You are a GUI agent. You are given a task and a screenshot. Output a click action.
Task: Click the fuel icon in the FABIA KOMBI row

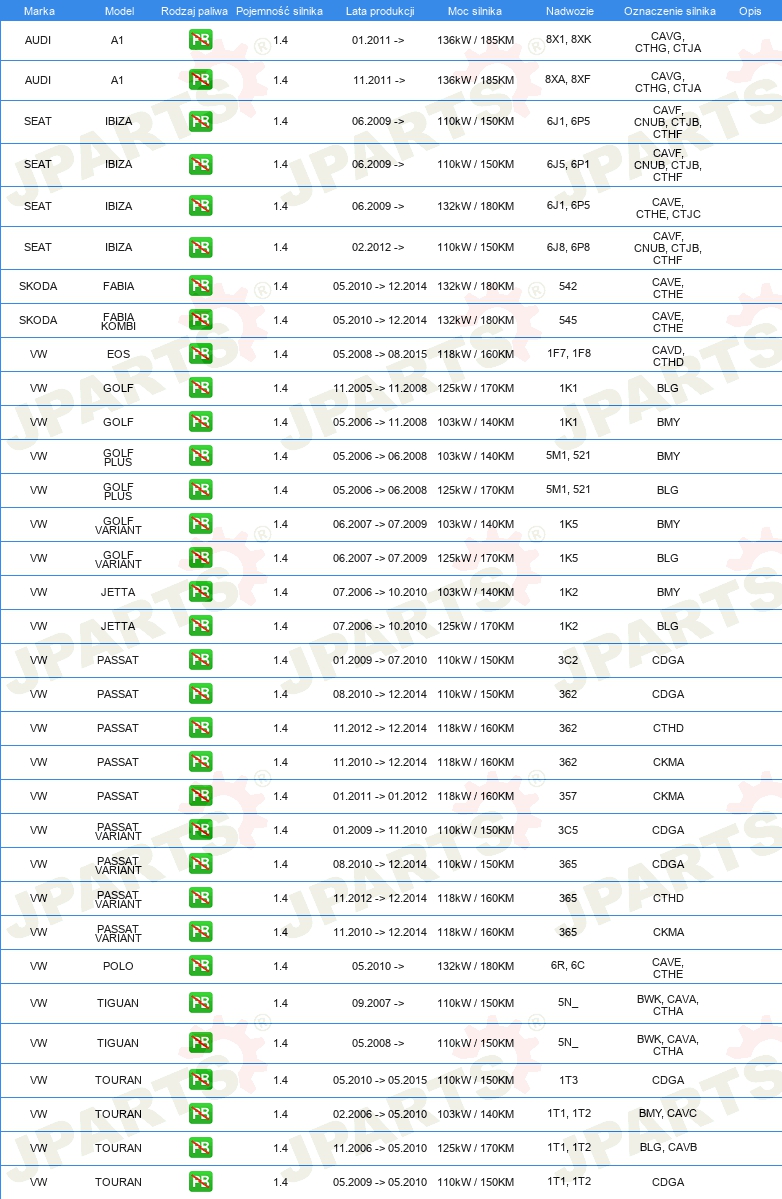(200, 320)
